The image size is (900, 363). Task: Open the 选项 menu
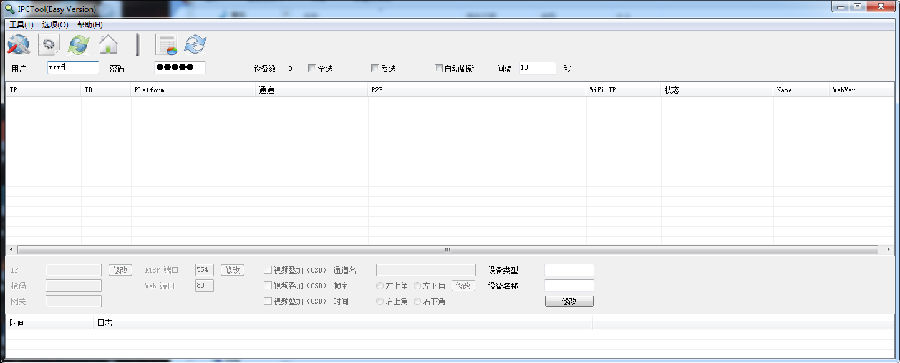pos(55,25)
